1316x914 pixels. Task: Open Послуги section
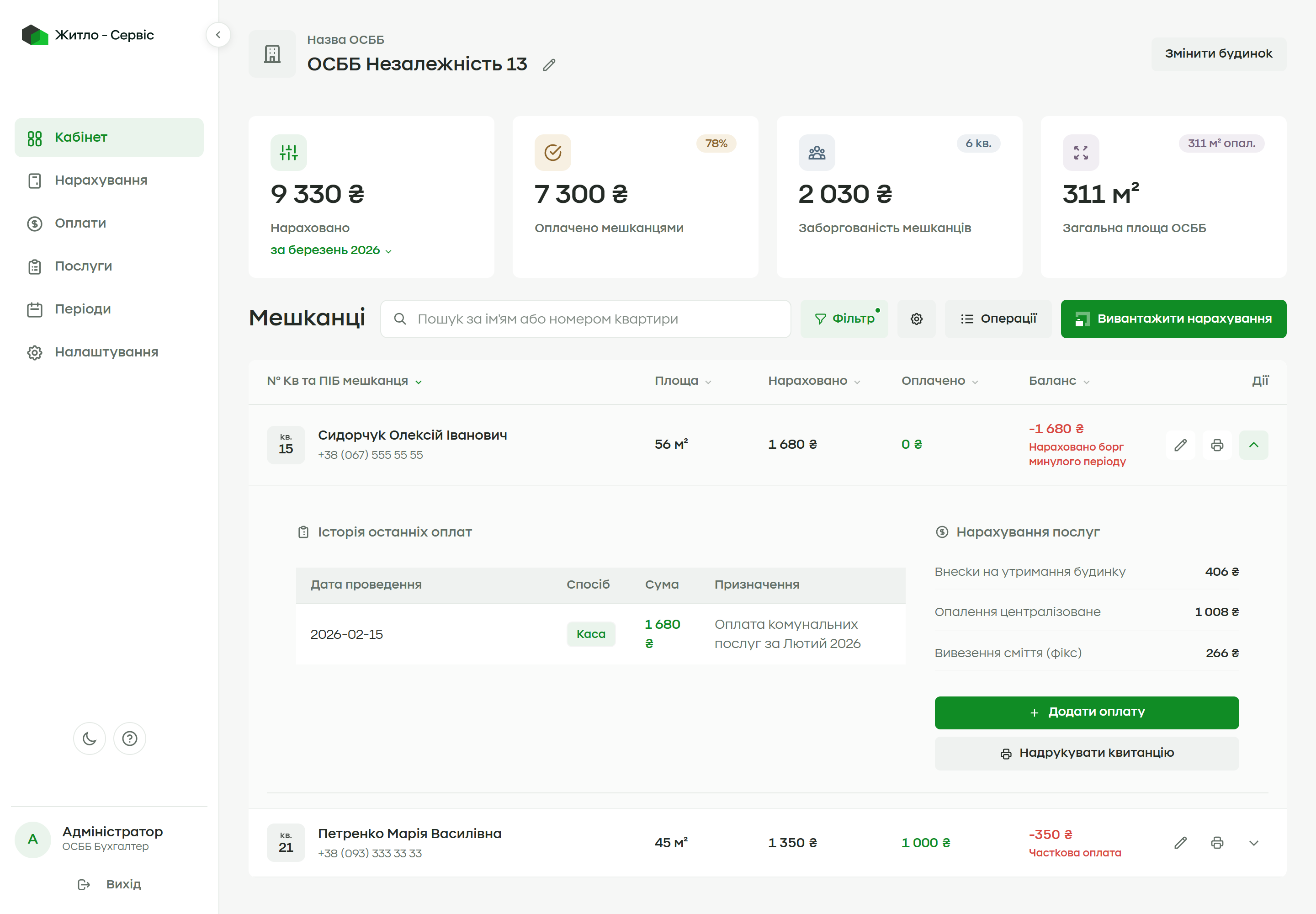coord(109,266)
